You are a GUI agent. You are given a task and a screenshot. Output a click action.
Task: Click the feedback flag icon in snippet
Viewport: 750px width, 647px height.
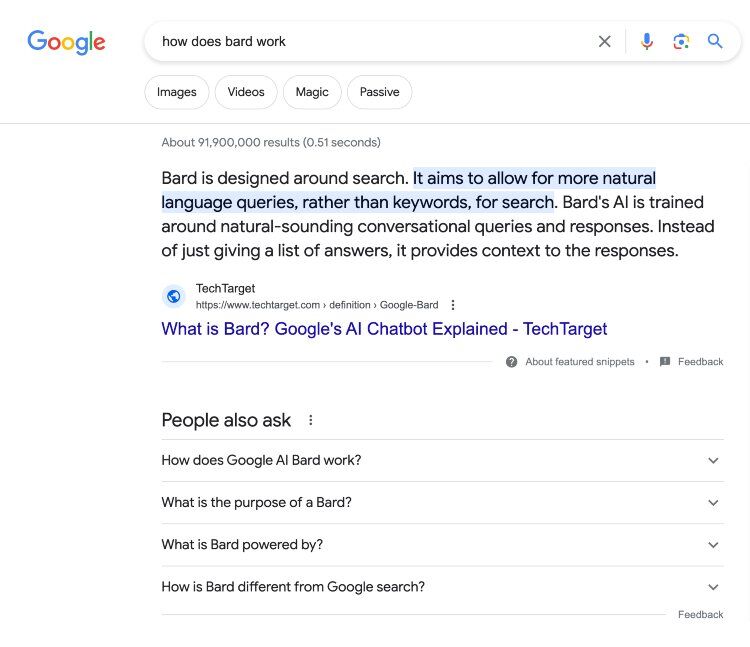pos(665,362)
